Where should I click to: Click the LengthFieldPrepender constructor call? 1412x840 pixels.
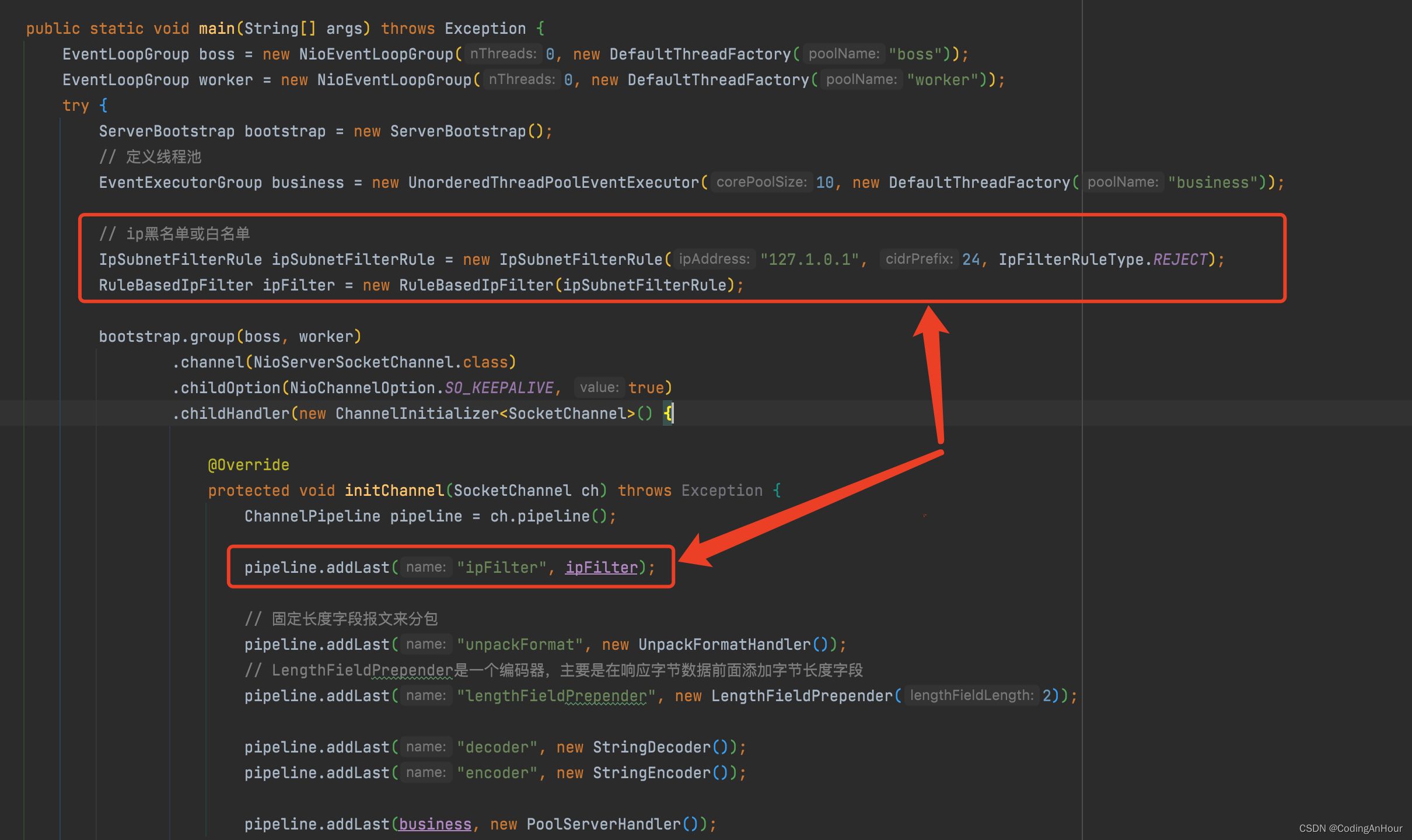tap(802, 696)
